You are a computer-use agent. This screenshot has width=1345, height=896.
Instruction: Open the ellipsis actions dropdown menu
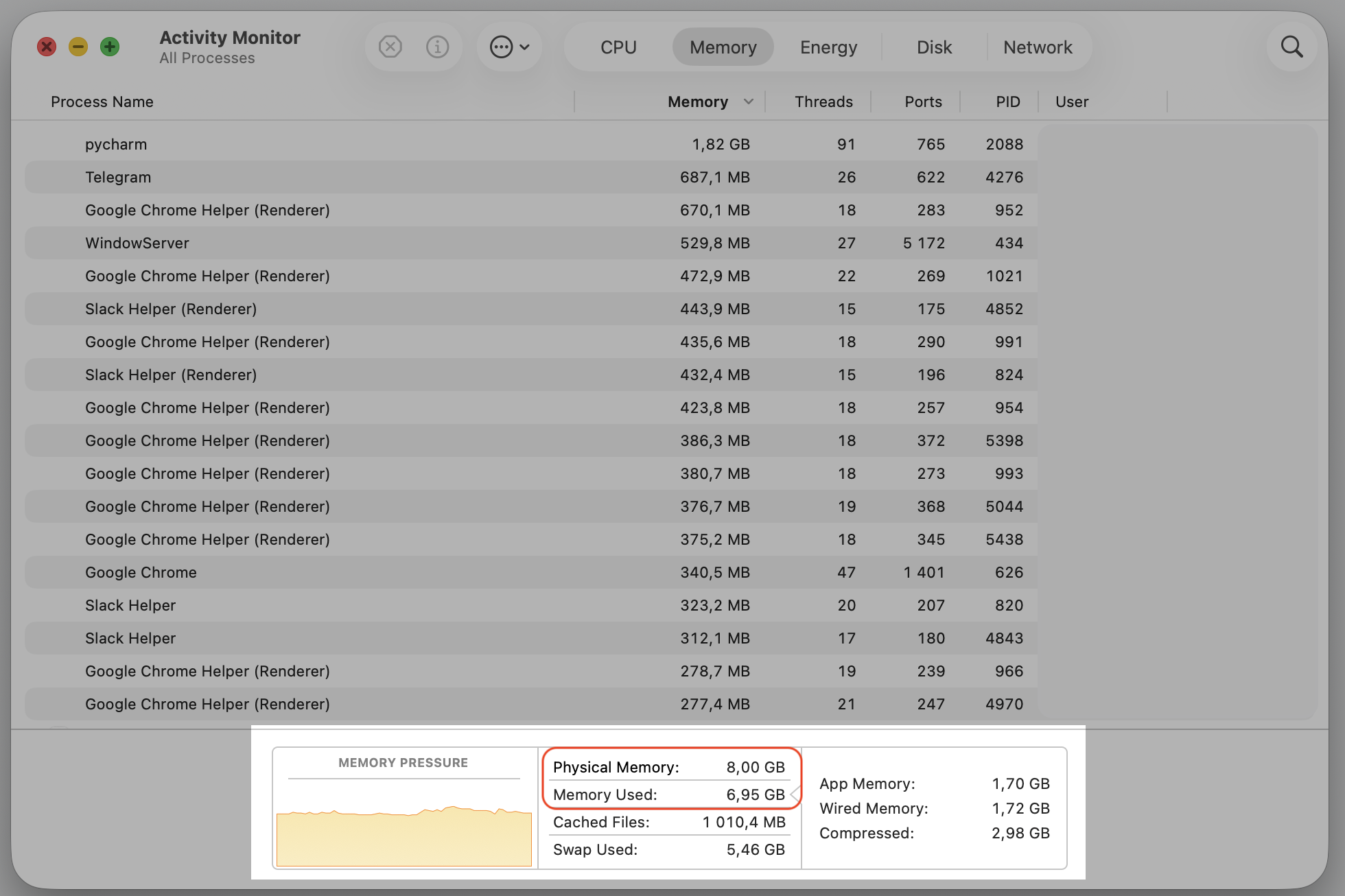[x=509, y=47]
